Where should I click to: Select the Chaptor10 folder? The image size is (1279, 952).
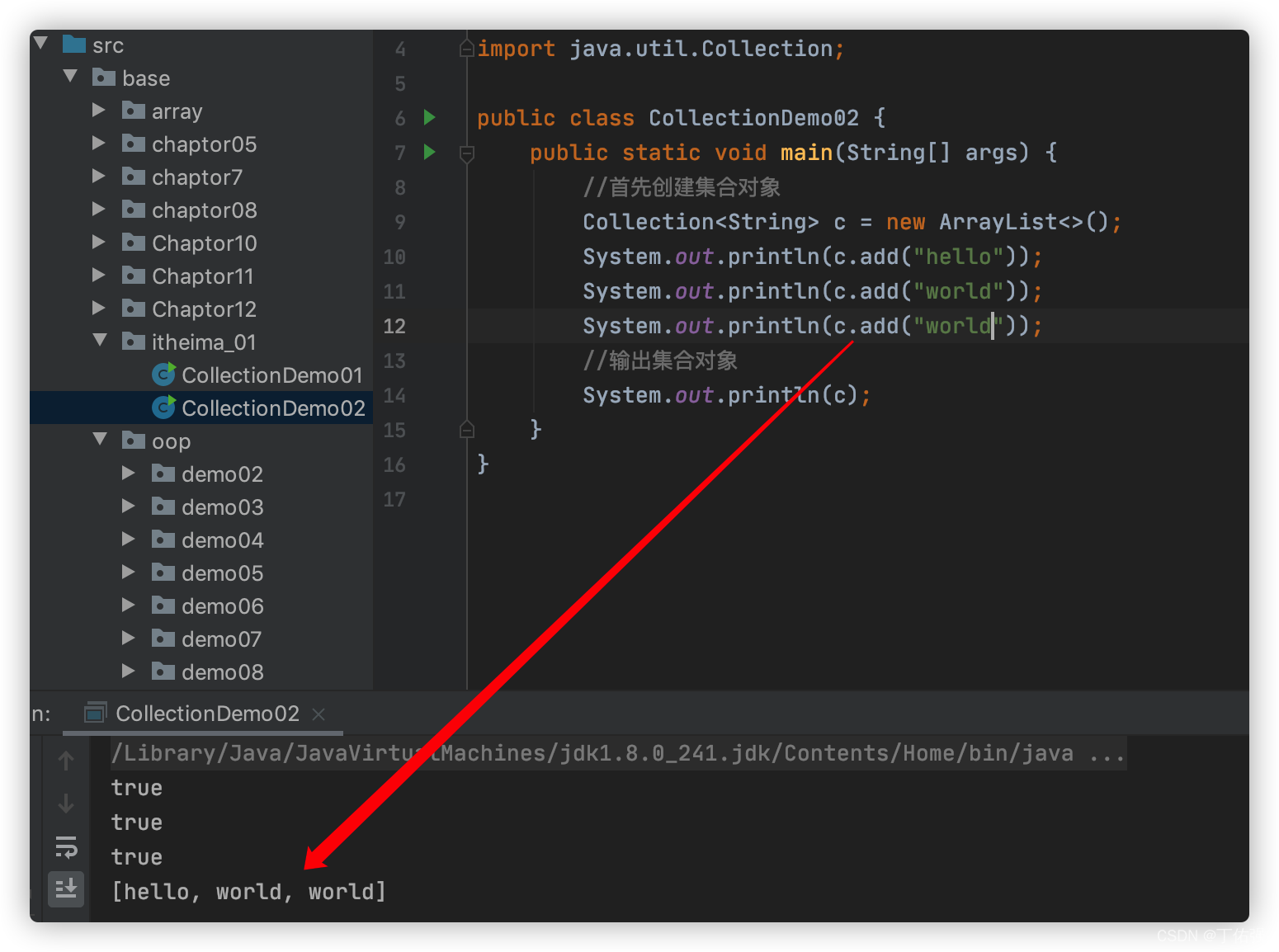tap(204, 243)
